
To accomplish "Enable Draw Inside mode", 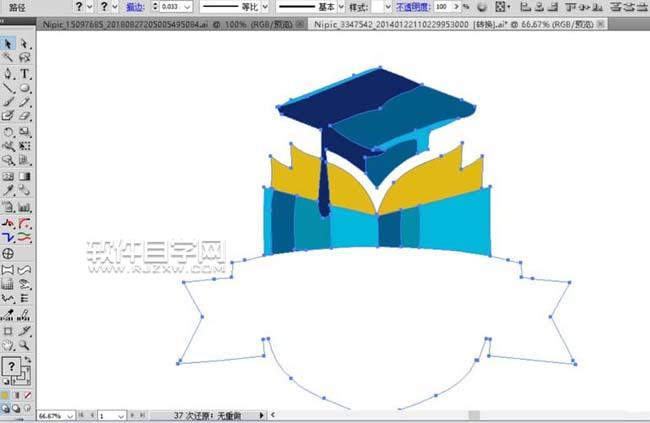I will (27, 408).
